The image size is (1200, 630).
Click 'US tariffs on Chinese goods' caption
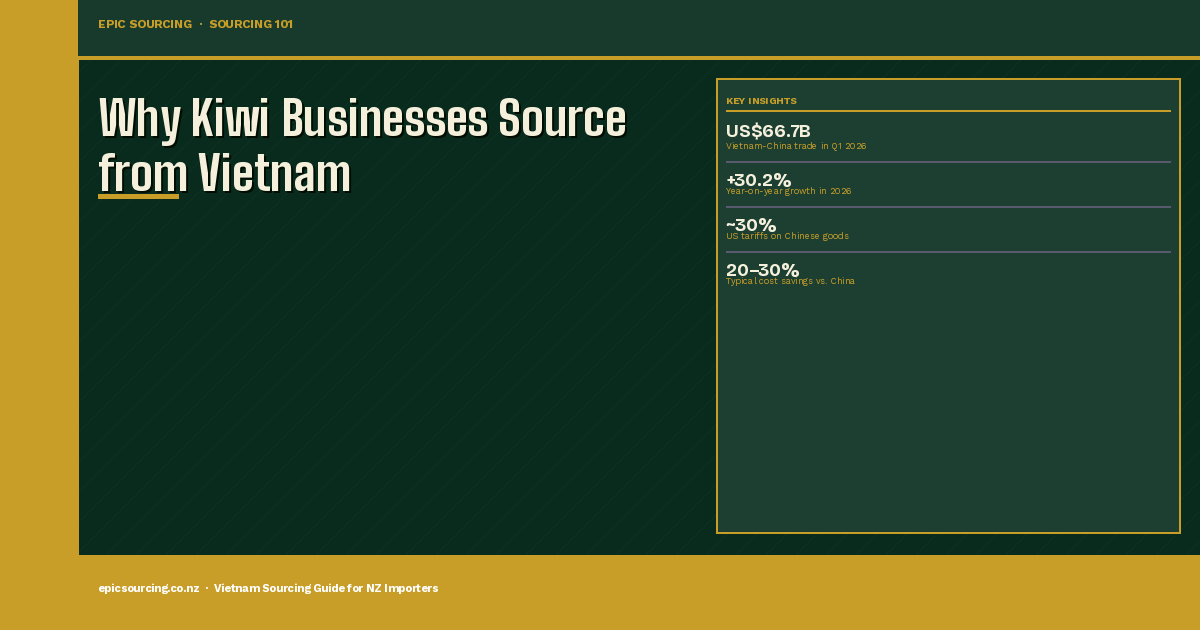787,236
